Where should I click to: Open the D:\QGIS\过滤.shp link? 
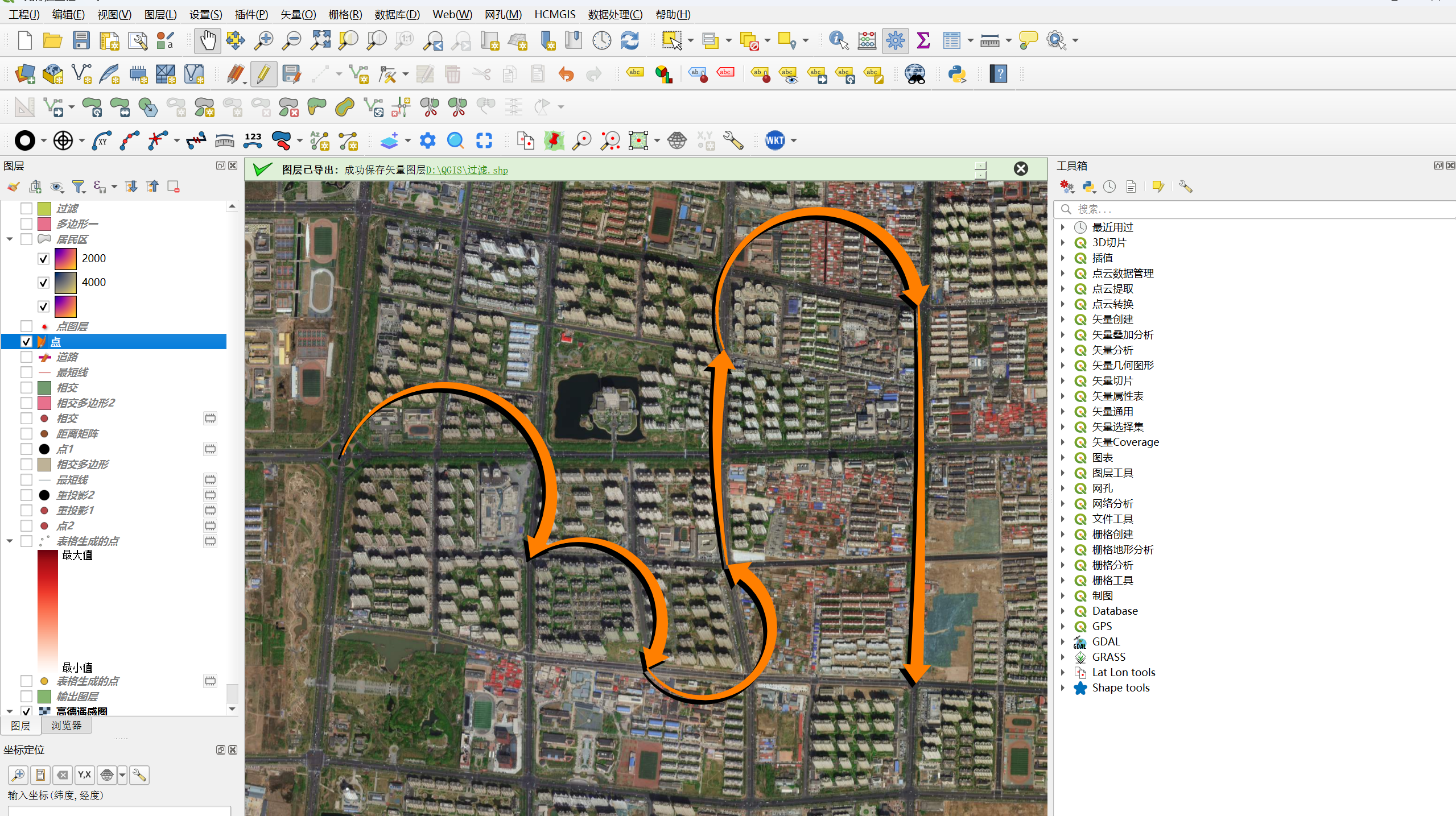pos(467,170)
